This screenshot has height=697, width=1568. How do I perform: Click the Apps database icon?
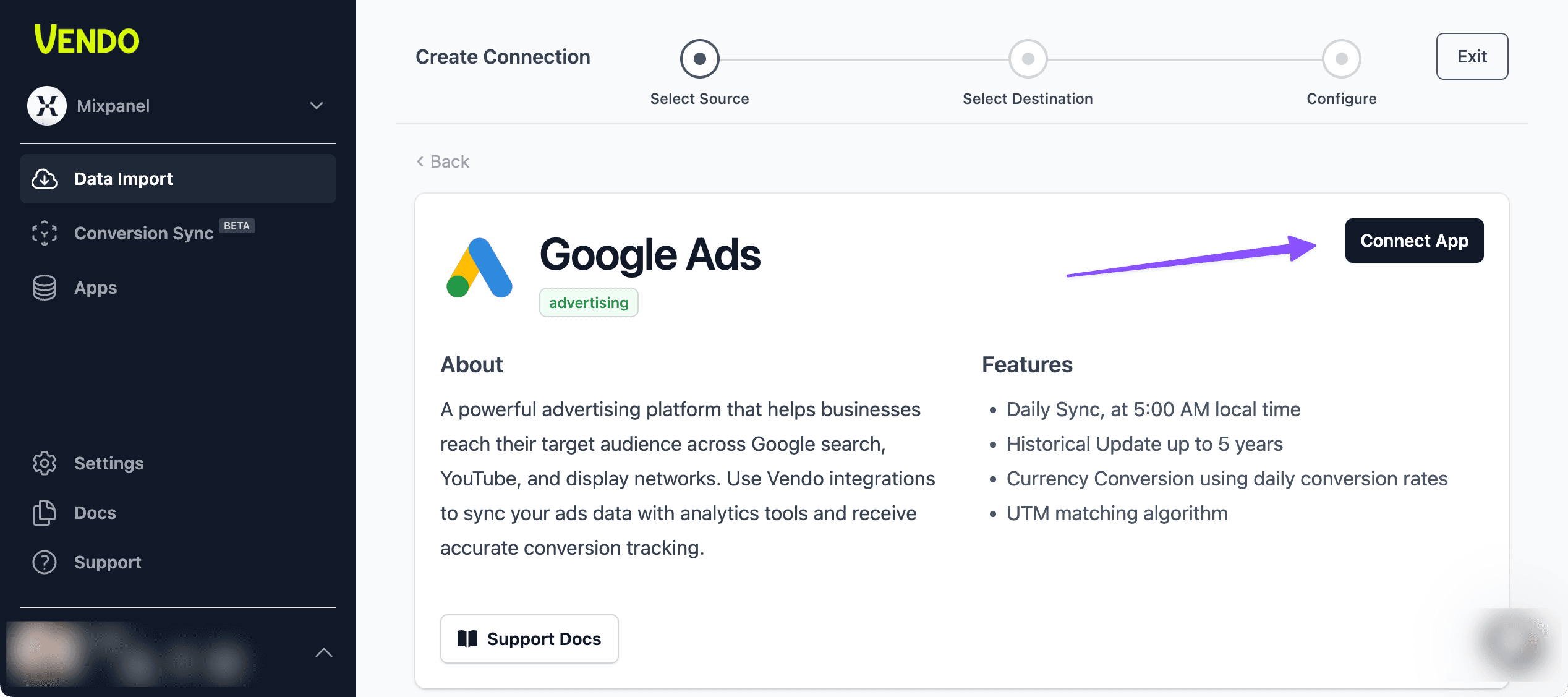pyautogui.click(x=45, y=288)
